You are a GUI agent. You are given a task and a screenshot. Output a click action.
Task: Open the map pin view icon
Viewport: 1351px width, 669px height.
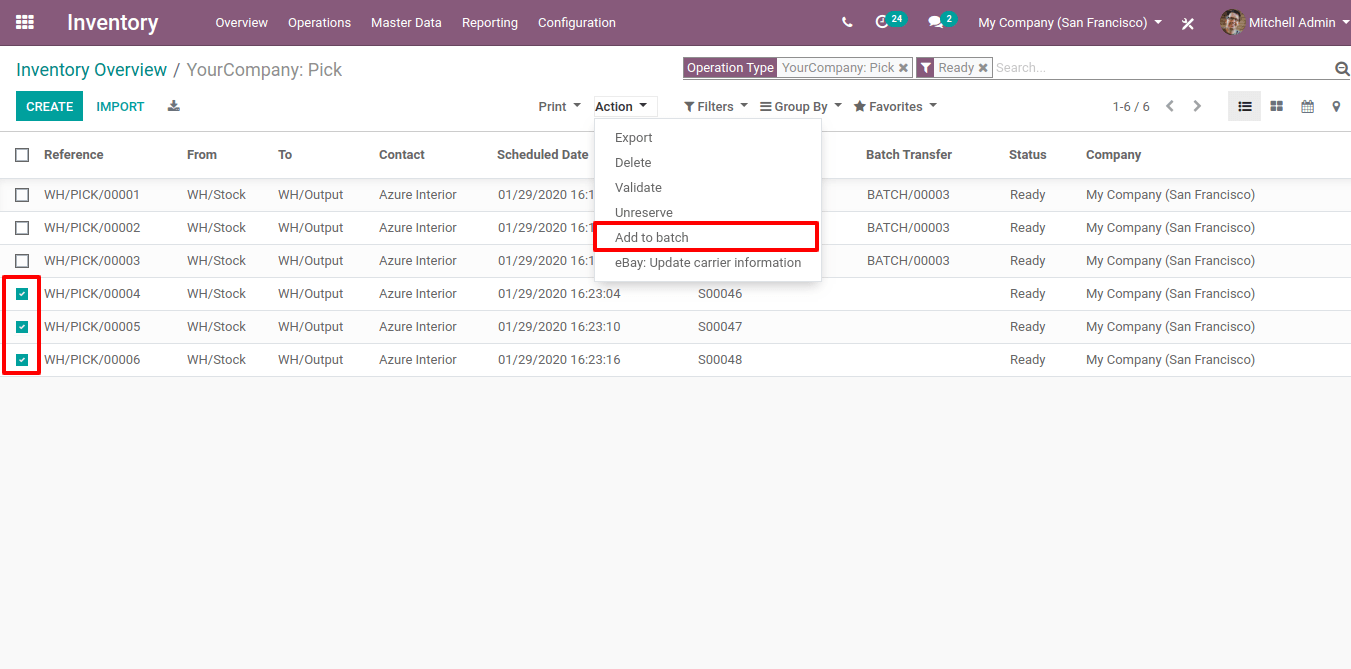1337,105
